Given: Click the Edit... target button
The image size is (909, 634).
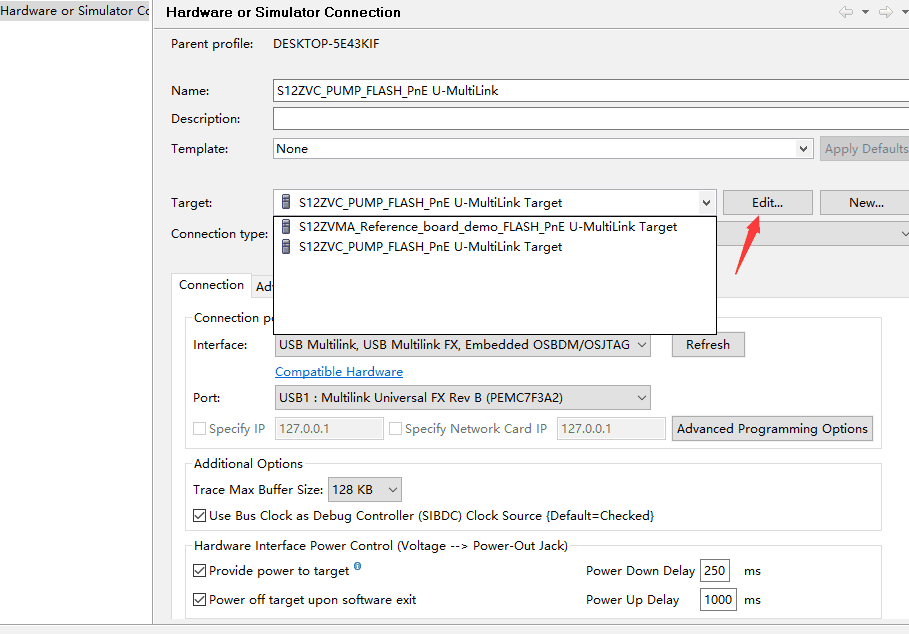Looking at the screenshot, I should pos(767,203).
